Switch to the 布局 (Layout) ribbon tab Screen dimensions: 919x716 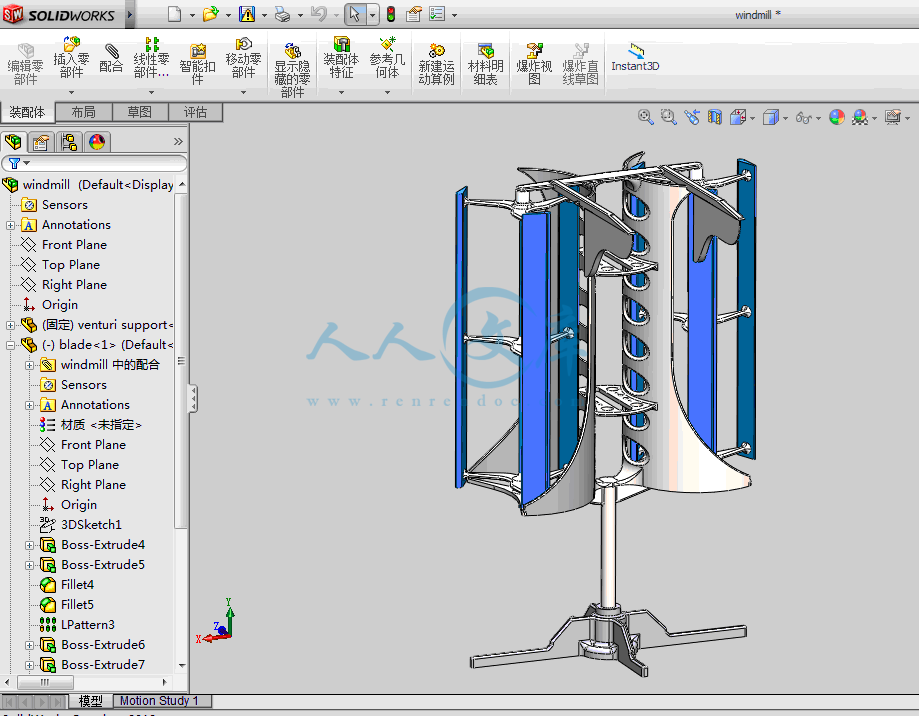coord(83,112)
